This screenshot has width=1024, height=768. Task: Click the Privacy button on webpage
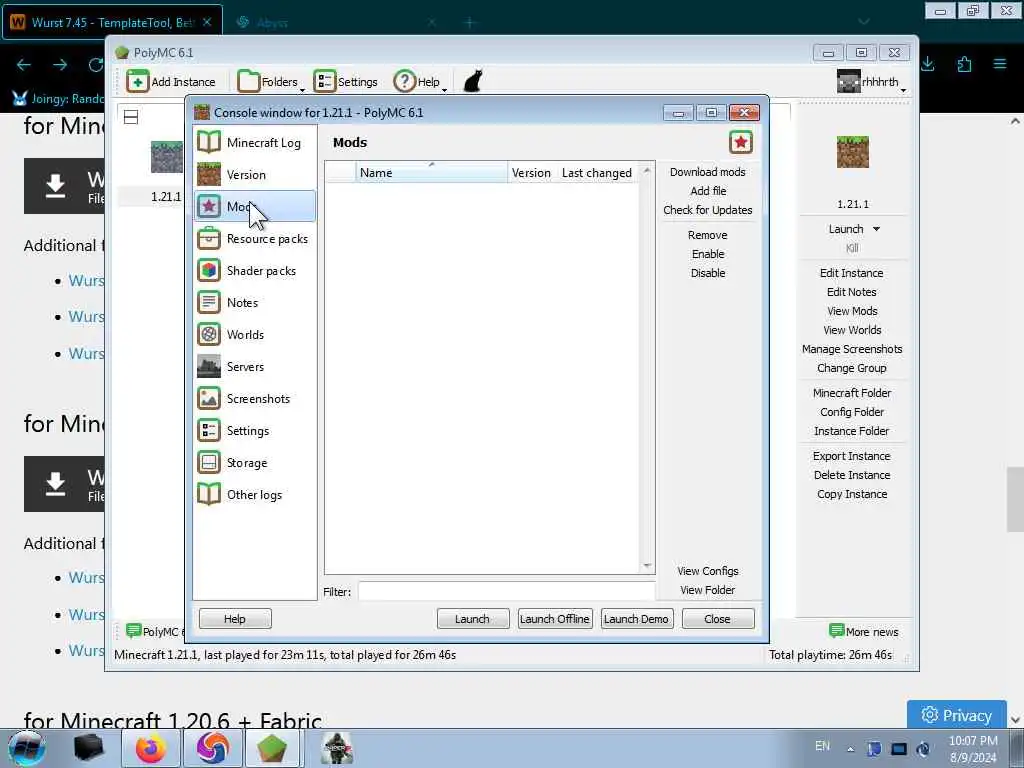pyautogui.click(x=956, y=715)
